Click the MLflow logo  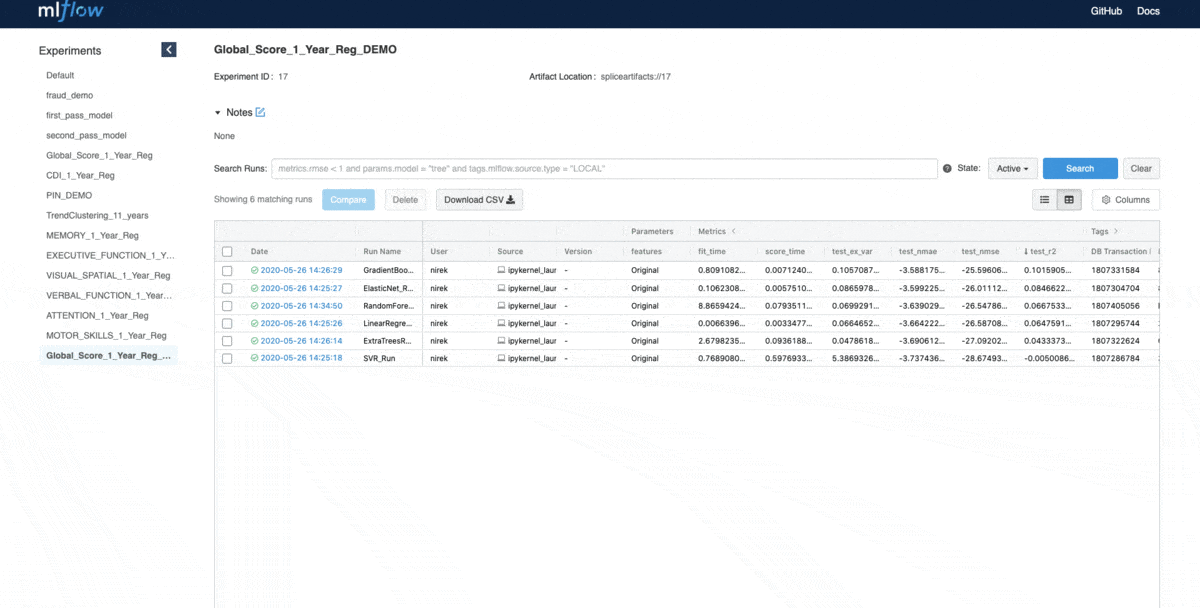(71, 12)
